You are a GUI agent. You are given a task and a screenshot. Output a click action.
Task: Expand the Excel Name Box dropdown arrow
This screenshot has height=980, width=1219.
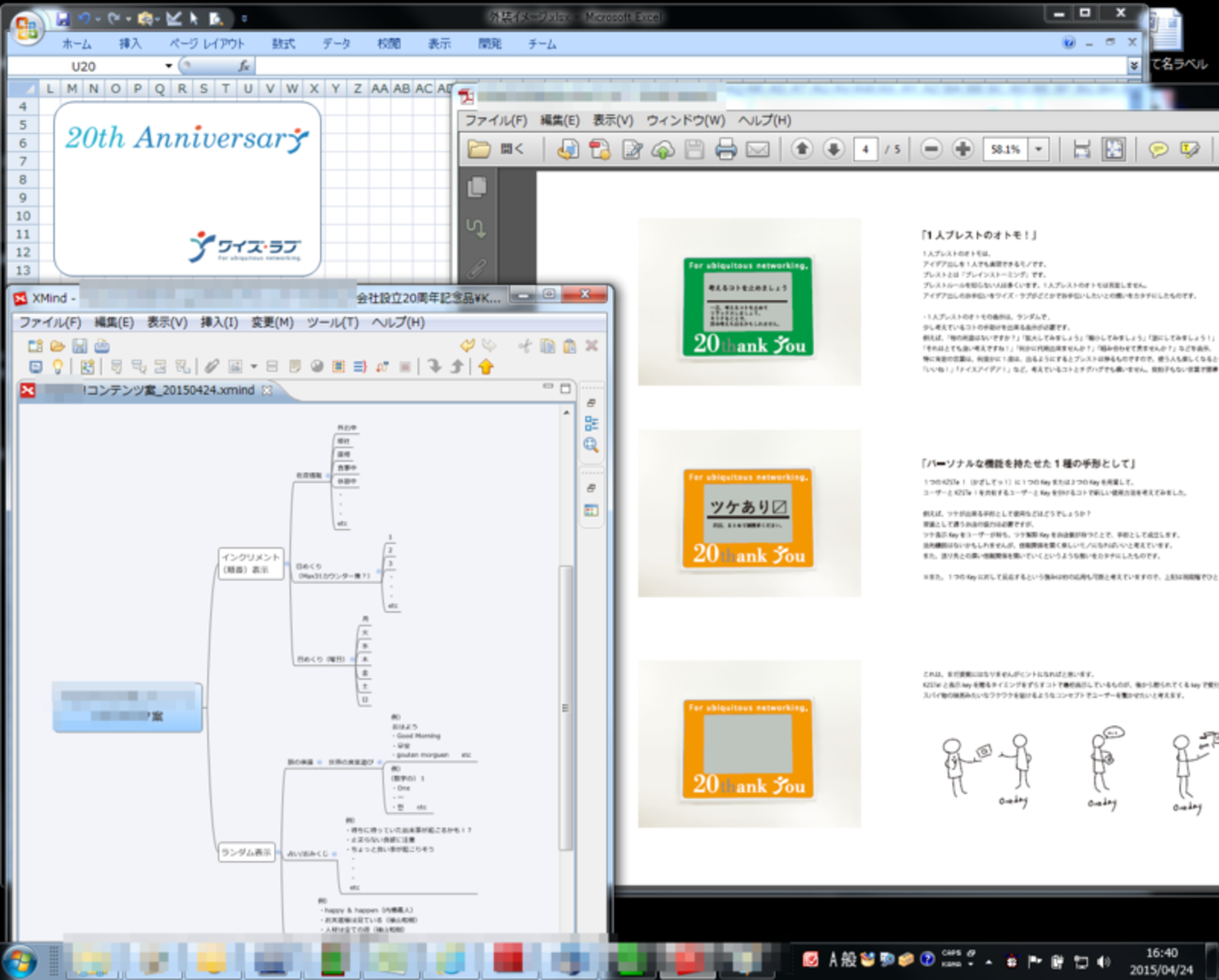tap(169, 66)
